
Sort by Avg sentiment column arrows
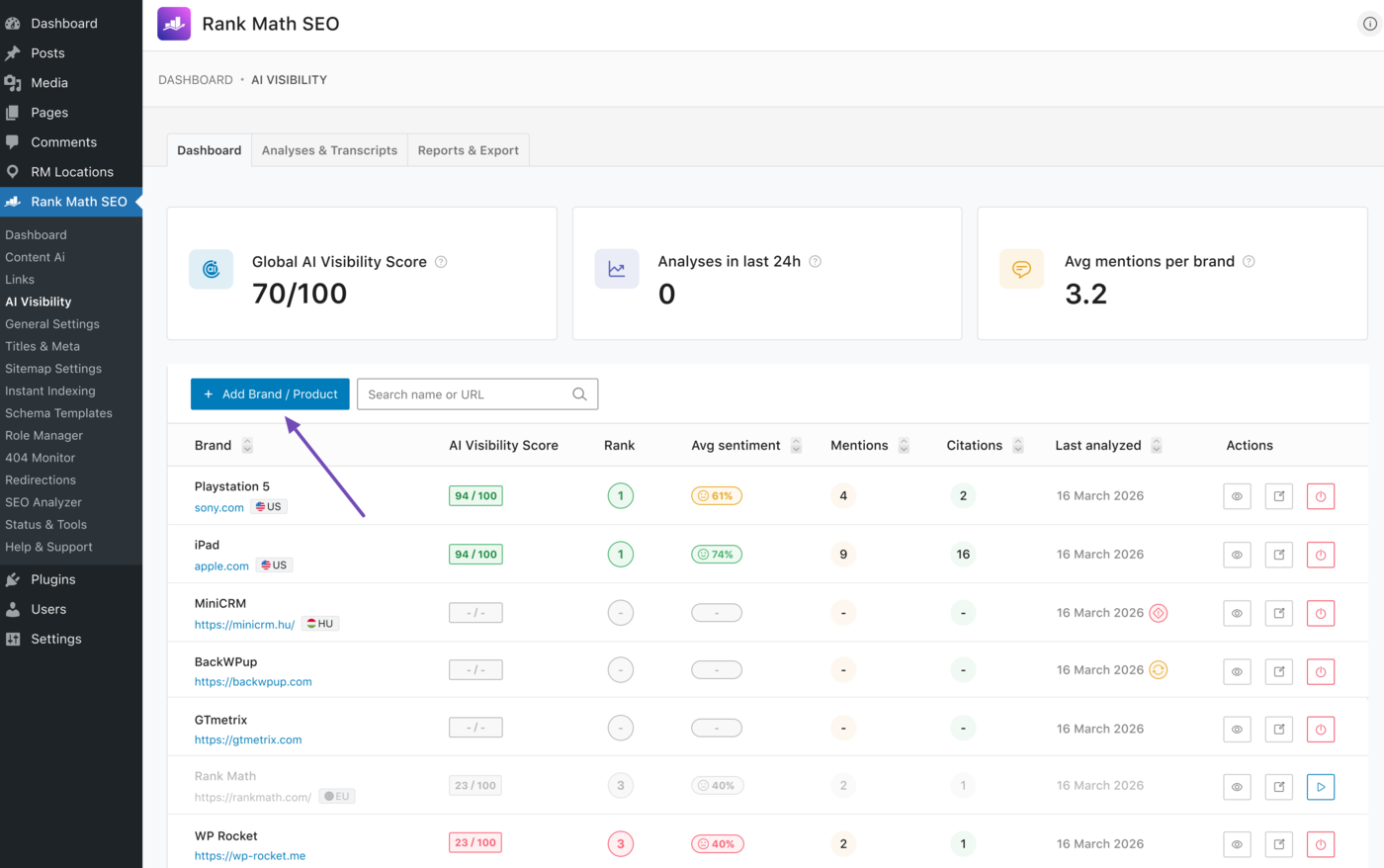click(796, 446)
